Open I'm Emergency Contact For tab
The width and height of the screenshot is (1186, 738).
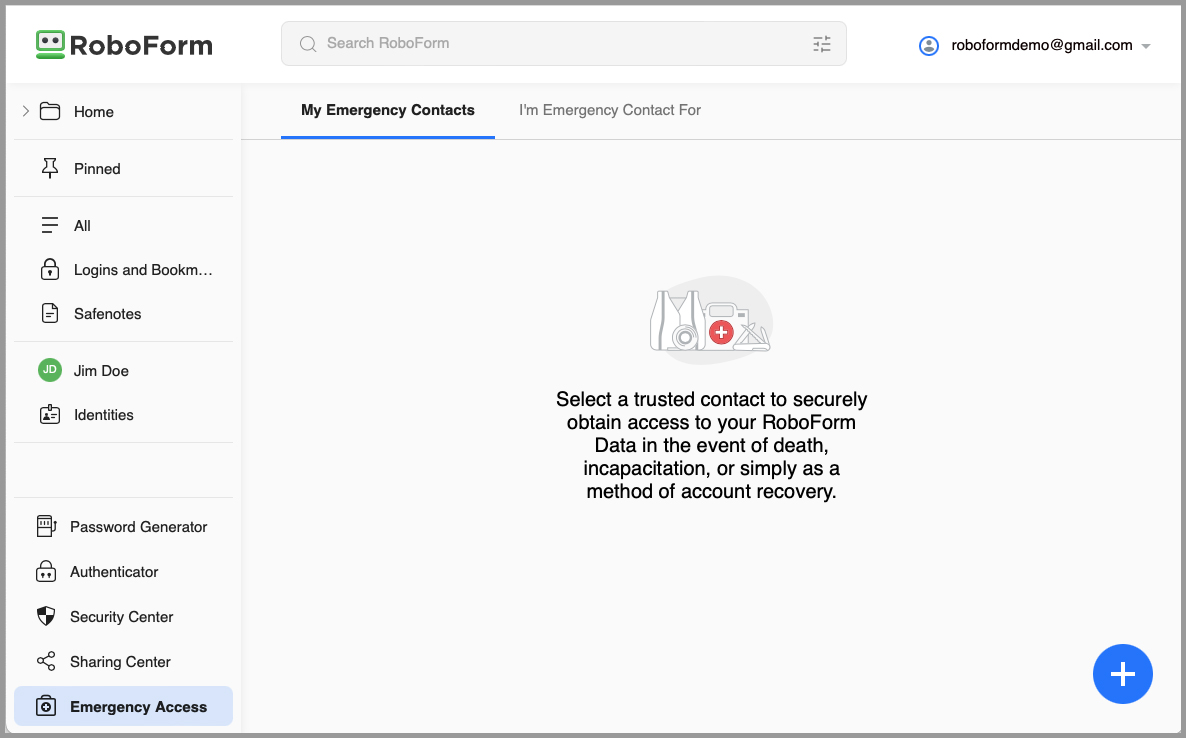tap(610, 110)
